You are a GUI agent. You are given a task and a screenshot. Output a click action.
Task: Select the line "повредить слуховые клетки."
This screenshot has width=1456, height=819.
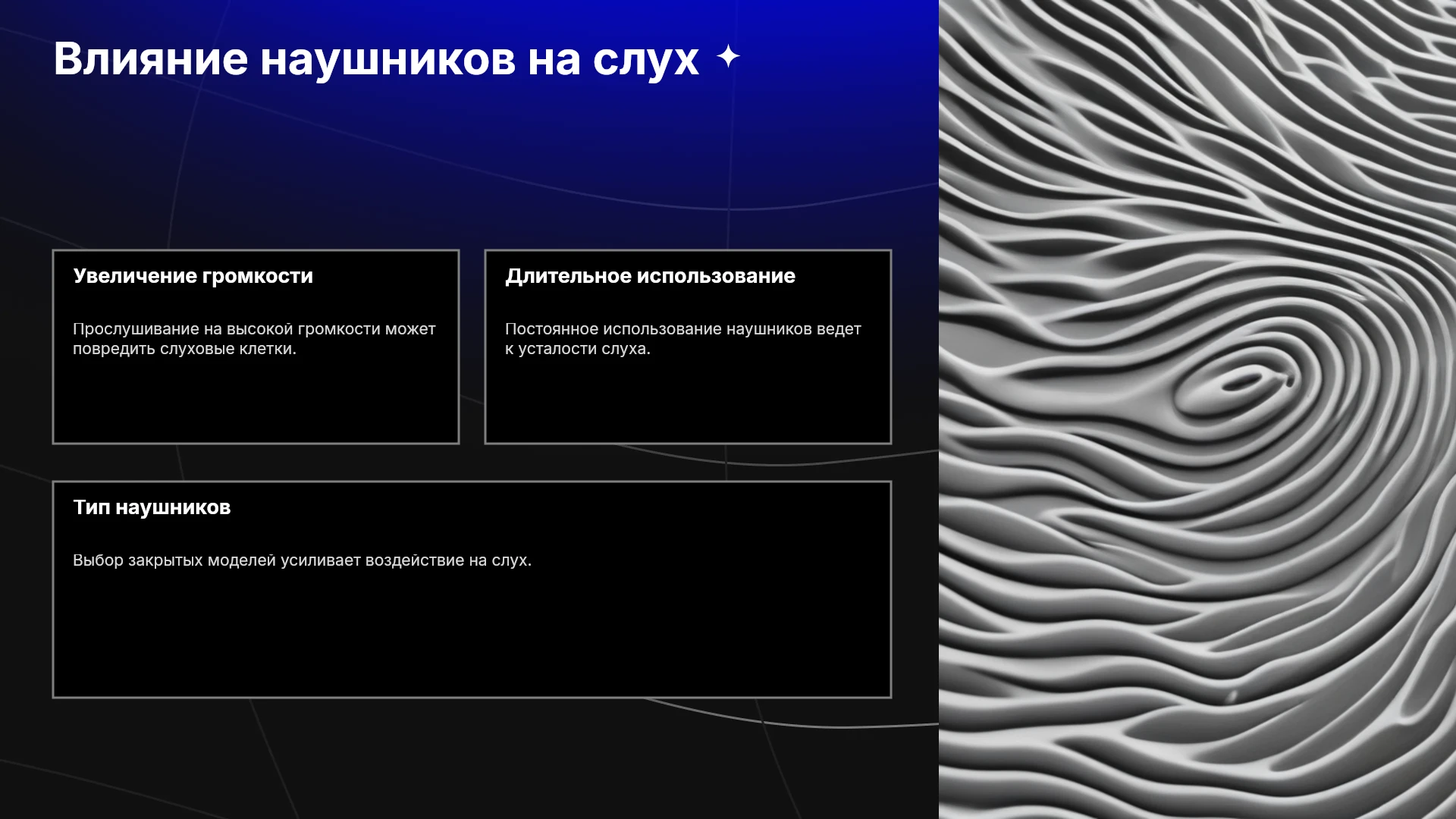(x=184, y=349)
